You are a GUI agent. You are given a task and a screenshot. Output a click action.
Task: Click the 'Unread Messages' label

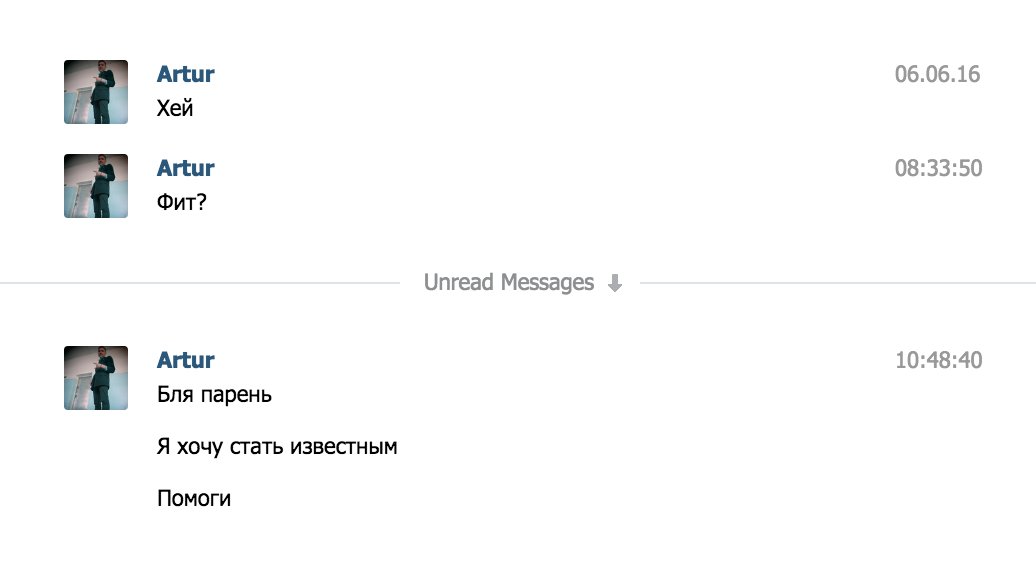click(508, 283)
